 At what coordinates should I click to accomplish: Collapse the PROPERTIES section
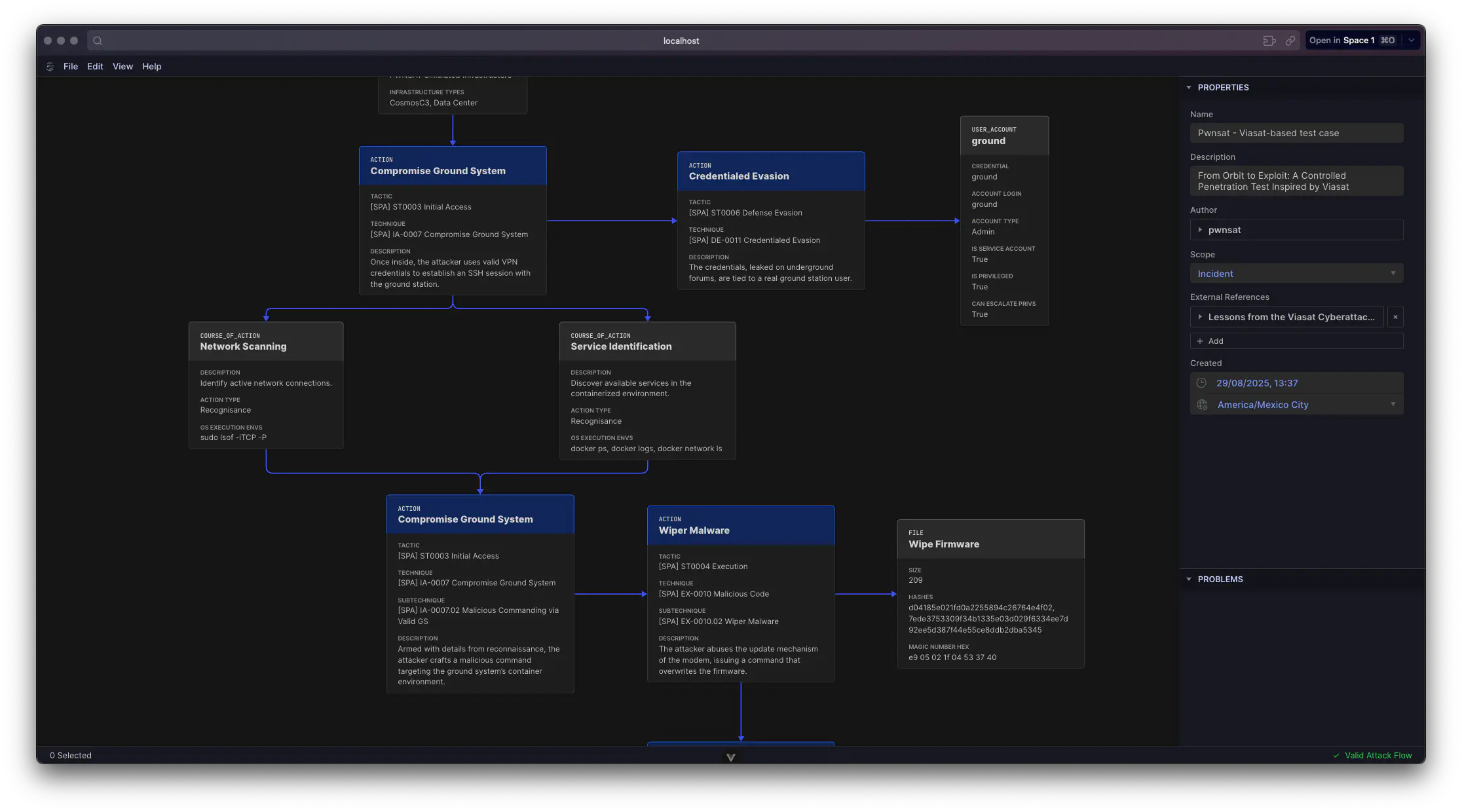point(1189,88)
